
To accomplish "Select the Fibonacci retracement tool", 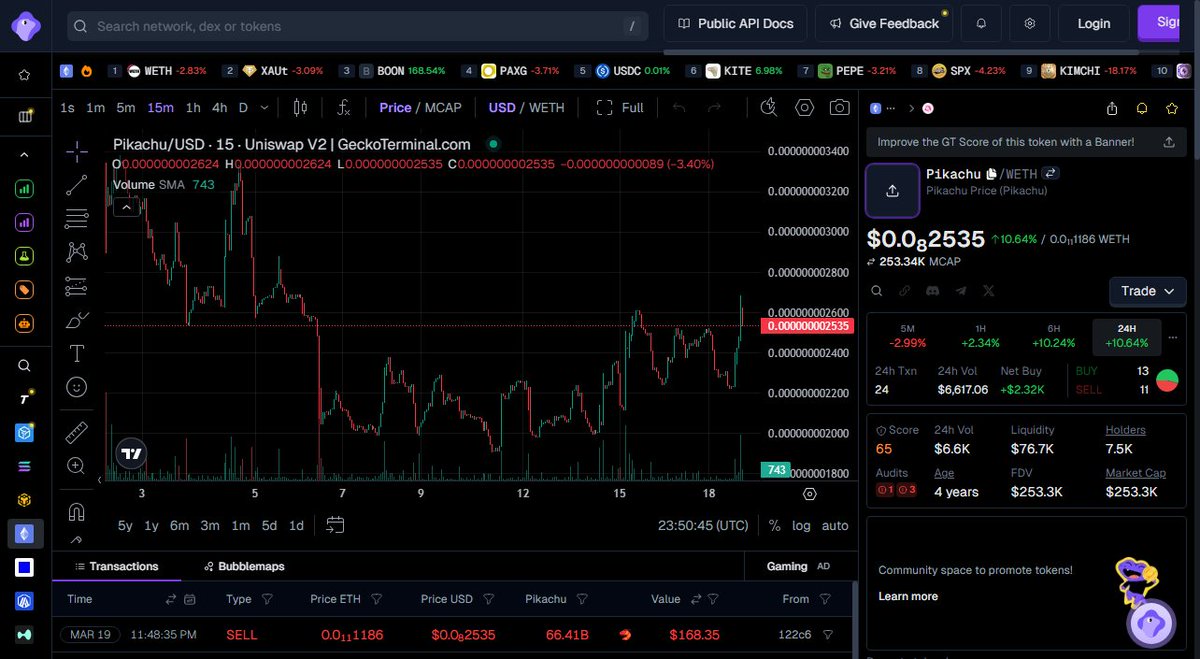I will (77, 218).
